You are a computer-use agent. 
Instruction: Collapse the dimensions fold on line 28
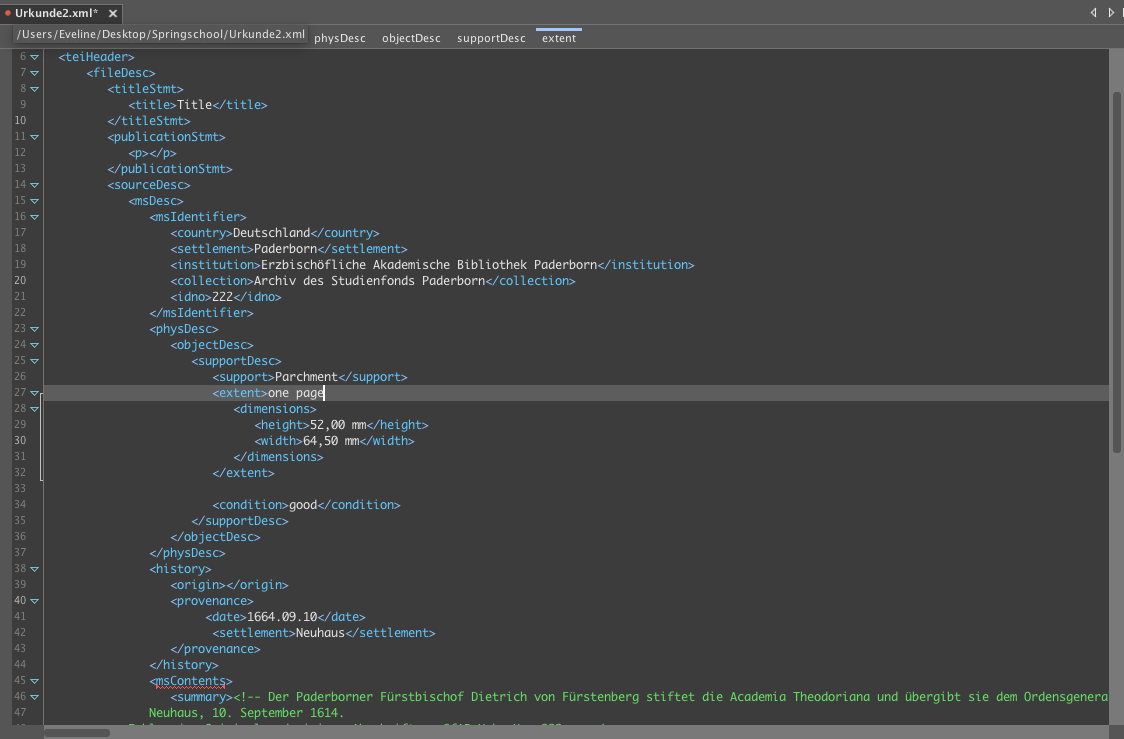(34, 409)
